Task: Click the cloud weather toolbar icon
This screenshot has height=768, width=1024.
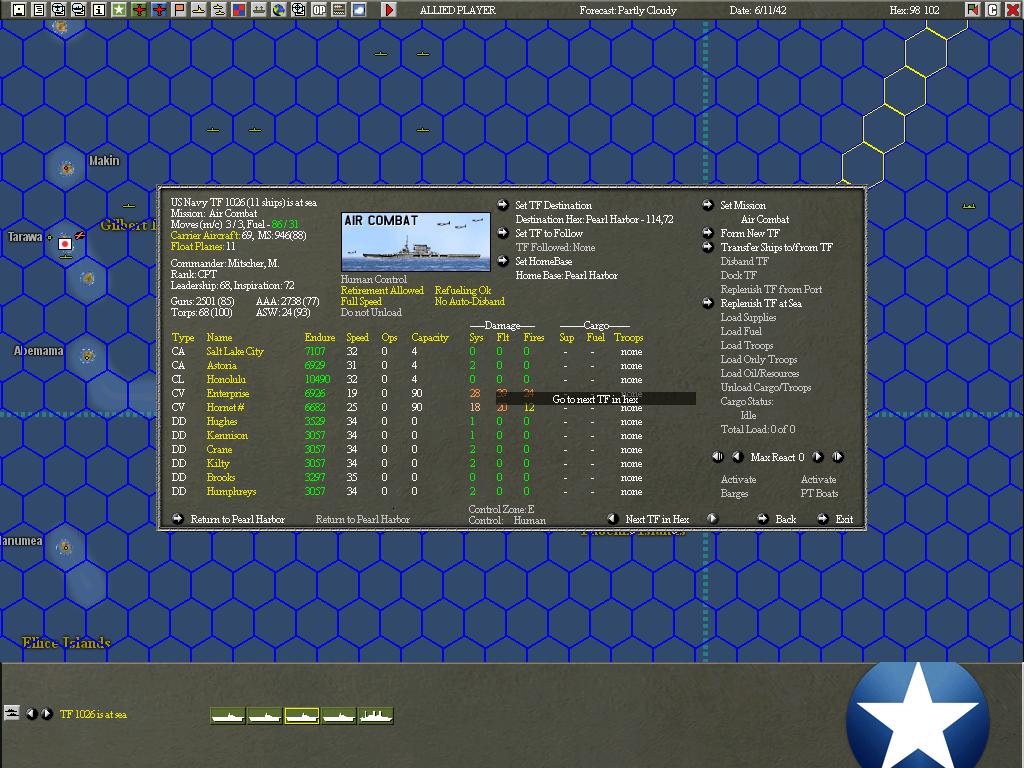Action: (359, 10)
